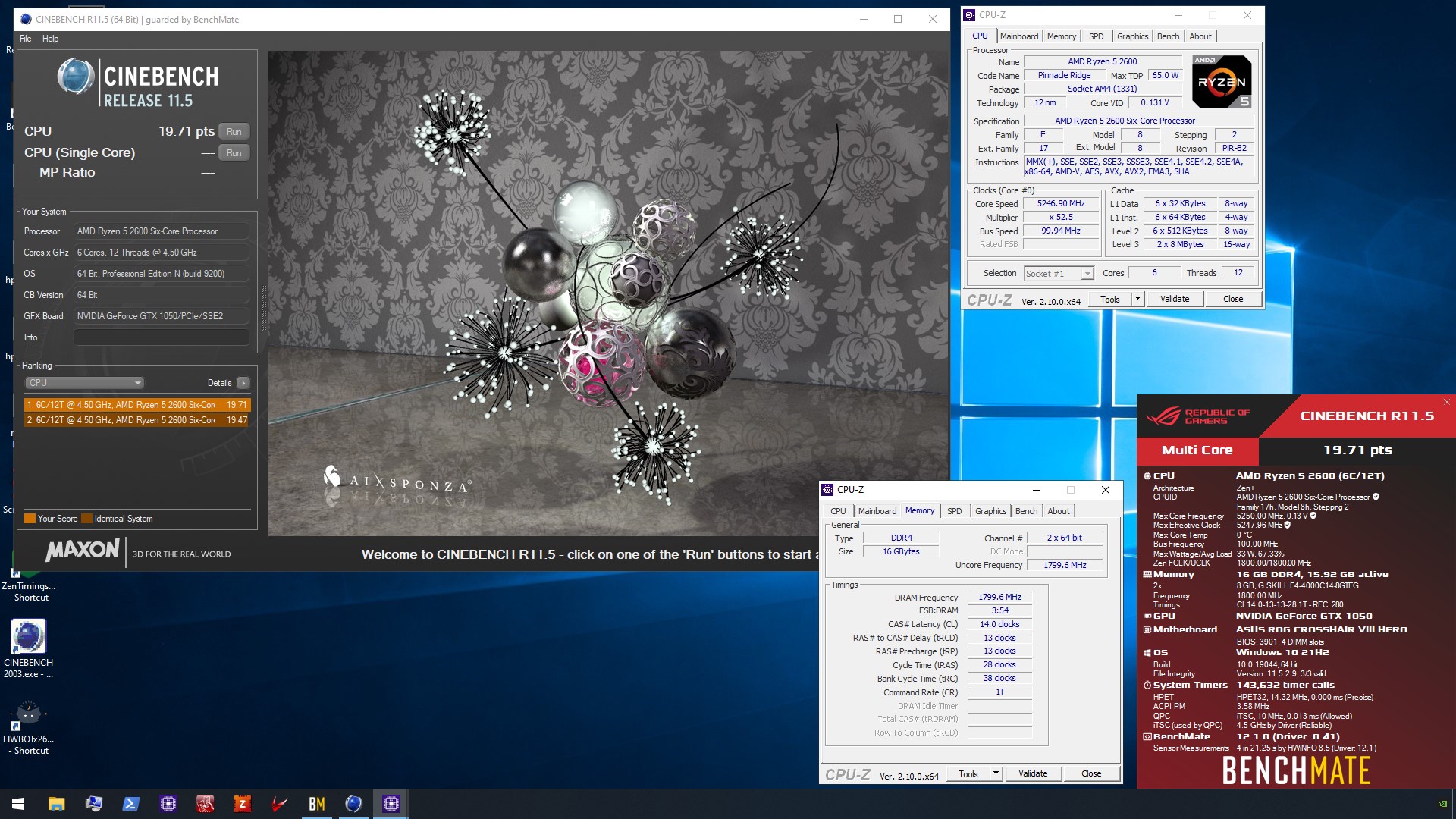Expand Tools arrow in lower CPU-Z
This screenshot has height=819, width=1456.
[x=996, y=773]
